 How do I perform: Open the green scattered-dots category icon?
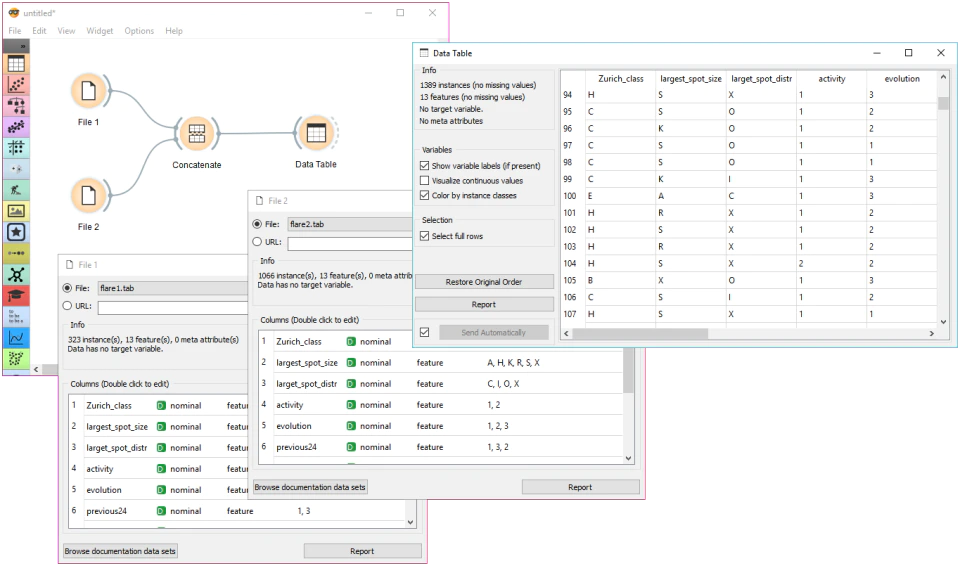pos(16,359)
